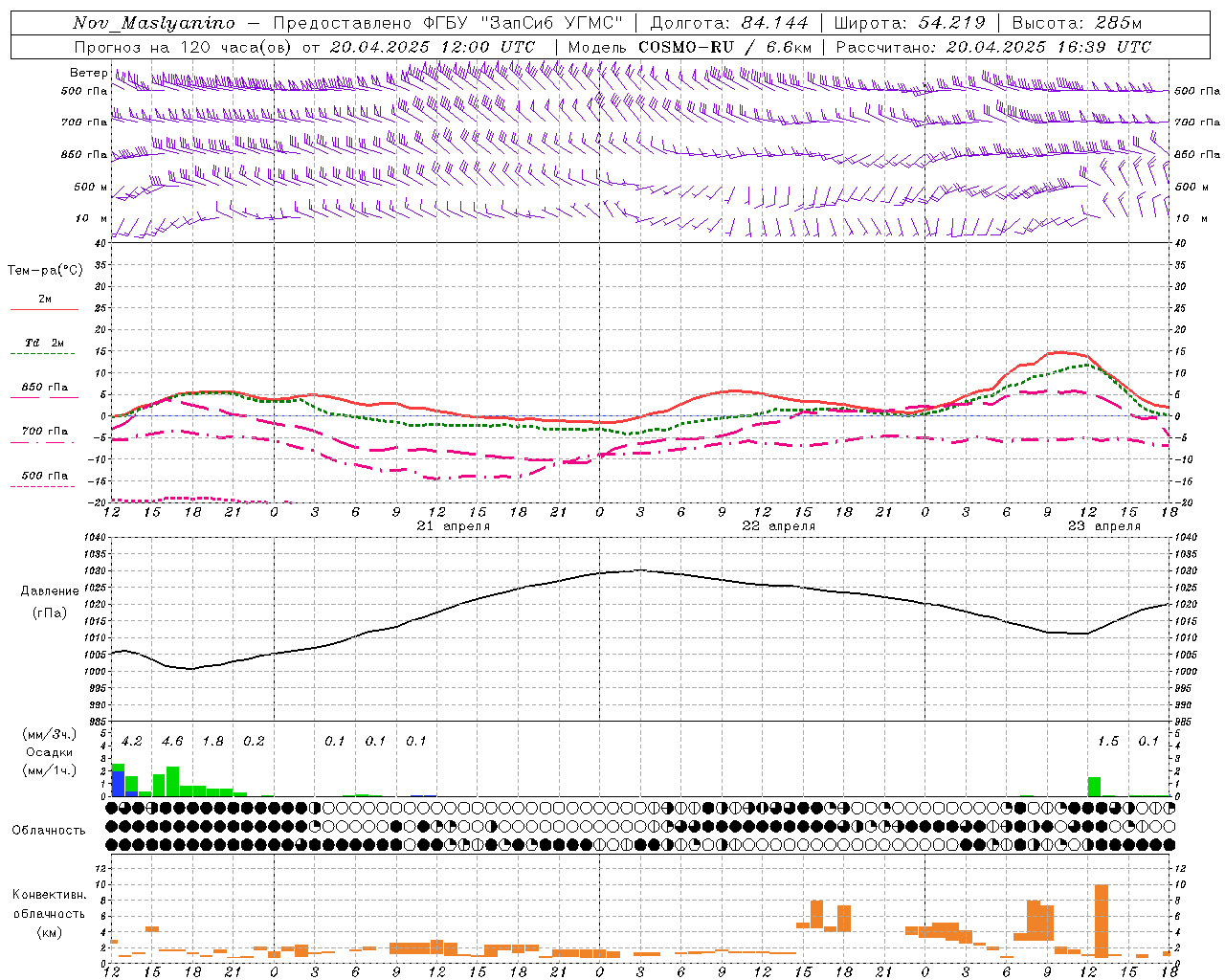The image size is (1225, 980).
Task: Click the Давление pressure panel label
Action: pos(50,591)
